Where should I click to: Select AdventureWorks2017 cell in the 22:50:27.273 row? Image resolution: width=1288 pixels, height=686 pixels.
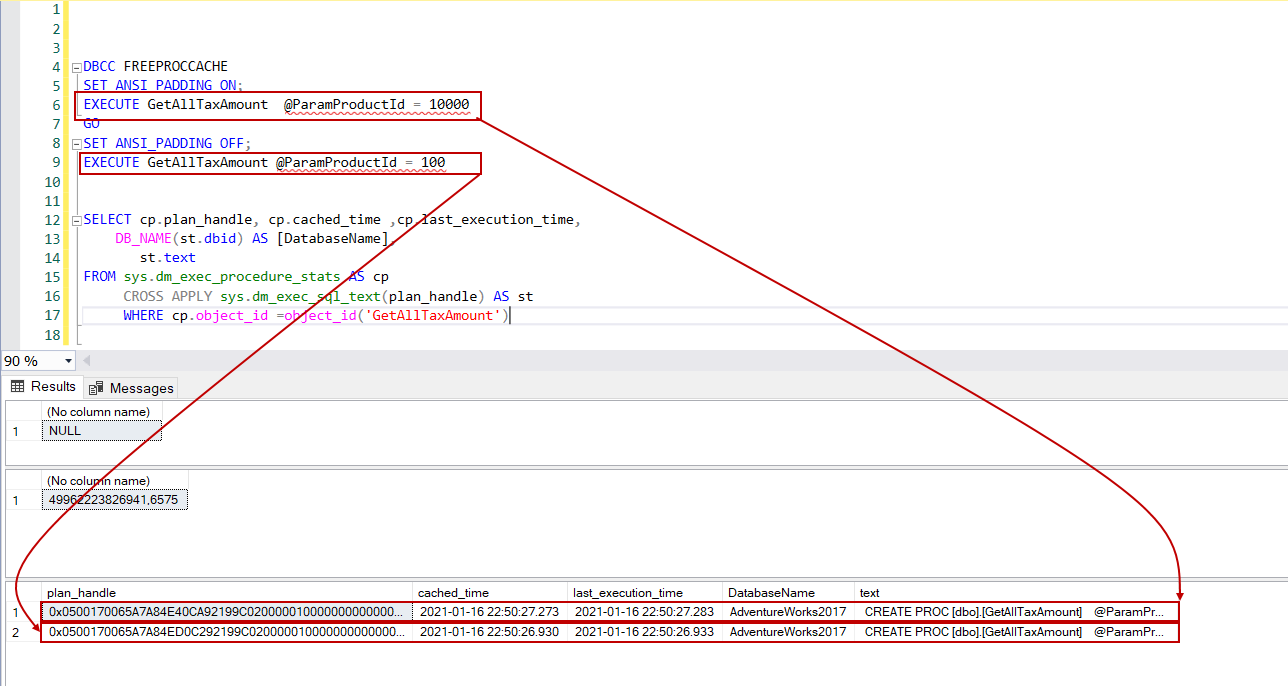coord(790,612)
